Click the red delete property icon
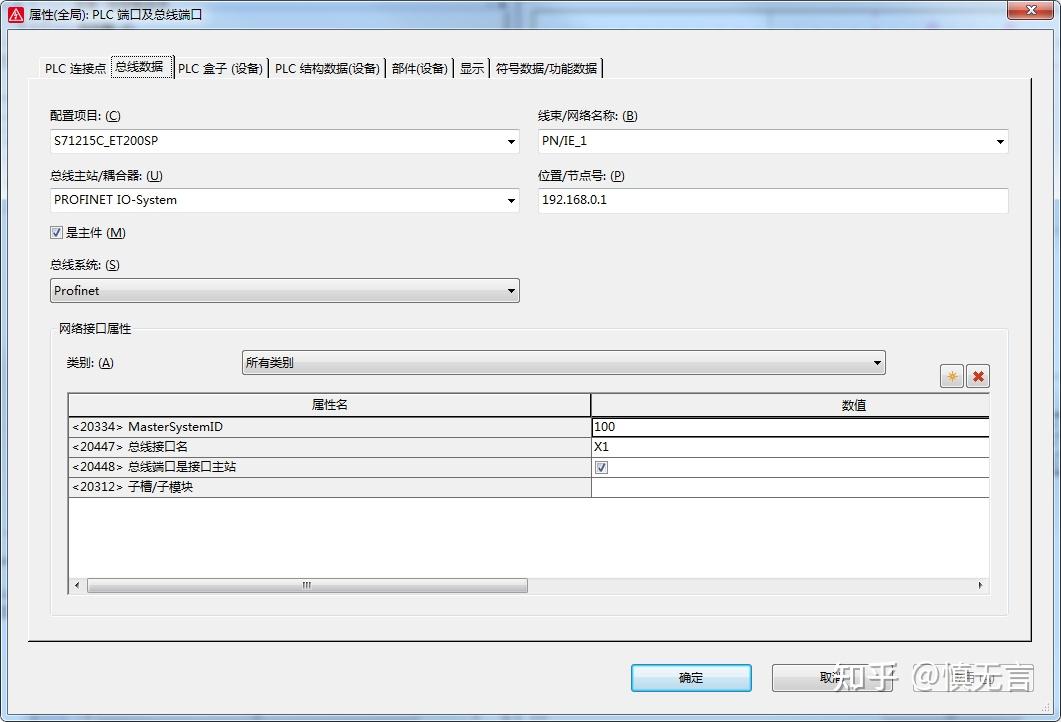The width and height of the screenshot is (1061, 722). click(x=978, y=376)
